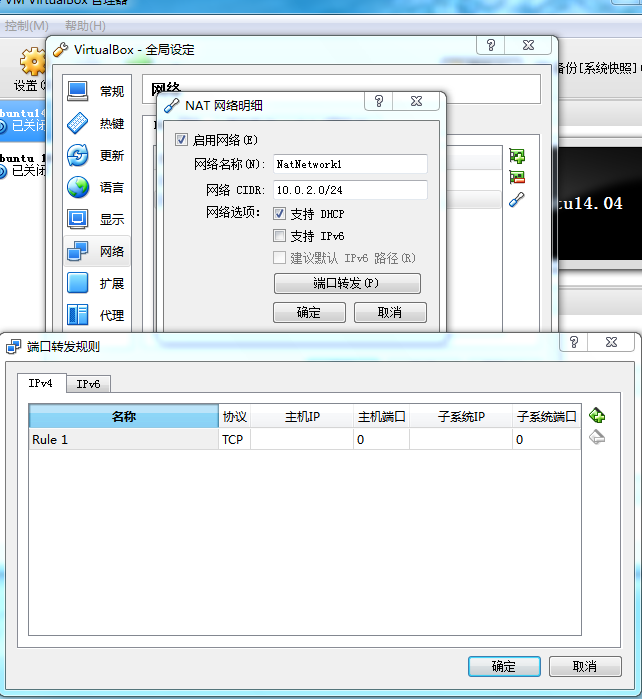Screen dimensions: 642x699
Task: Click the Guest Port (子系统端口) column header
Action: coord(547,416)
